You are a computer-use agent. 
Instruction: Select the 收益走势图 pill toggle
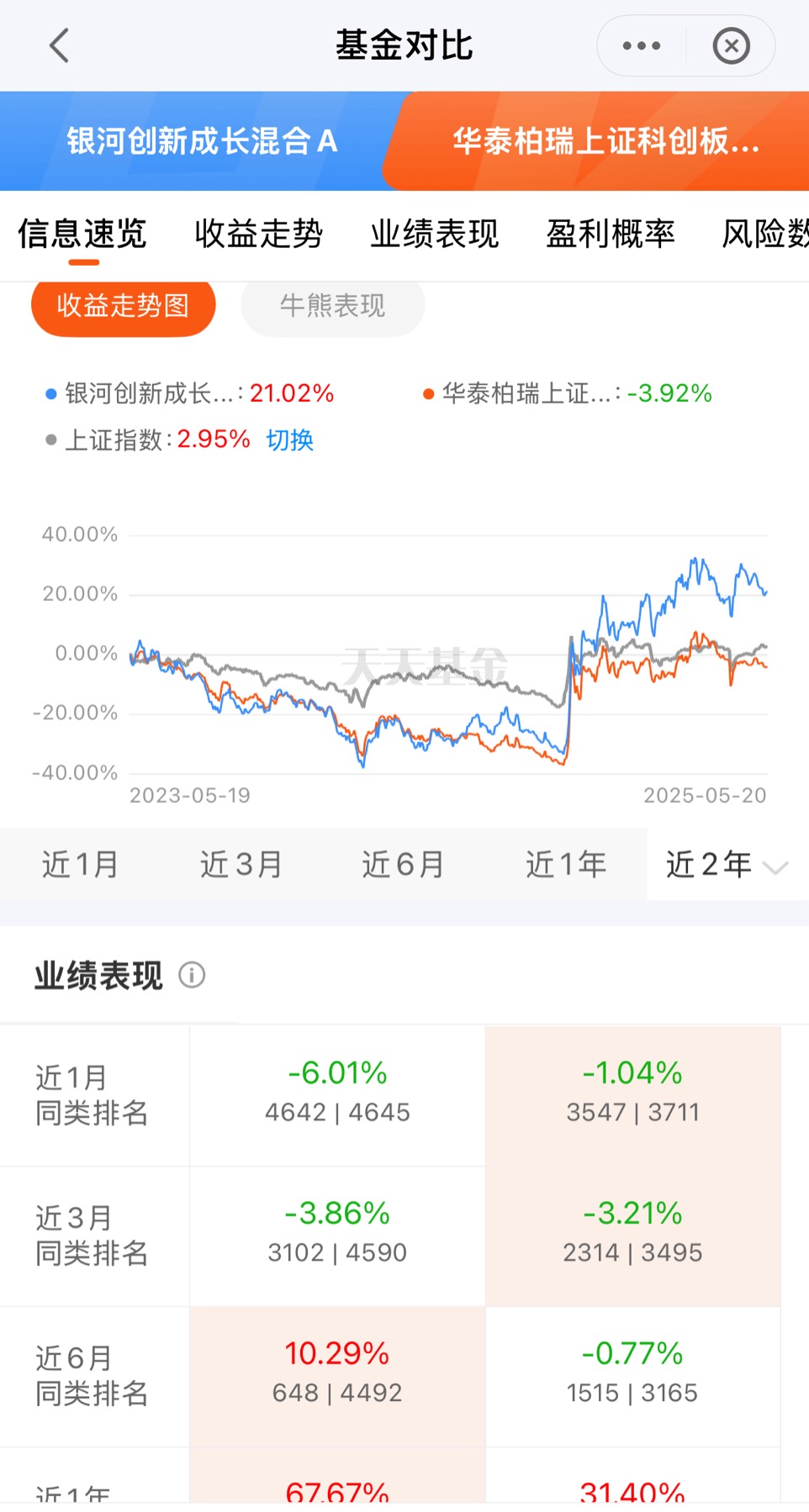pos(123,306)
